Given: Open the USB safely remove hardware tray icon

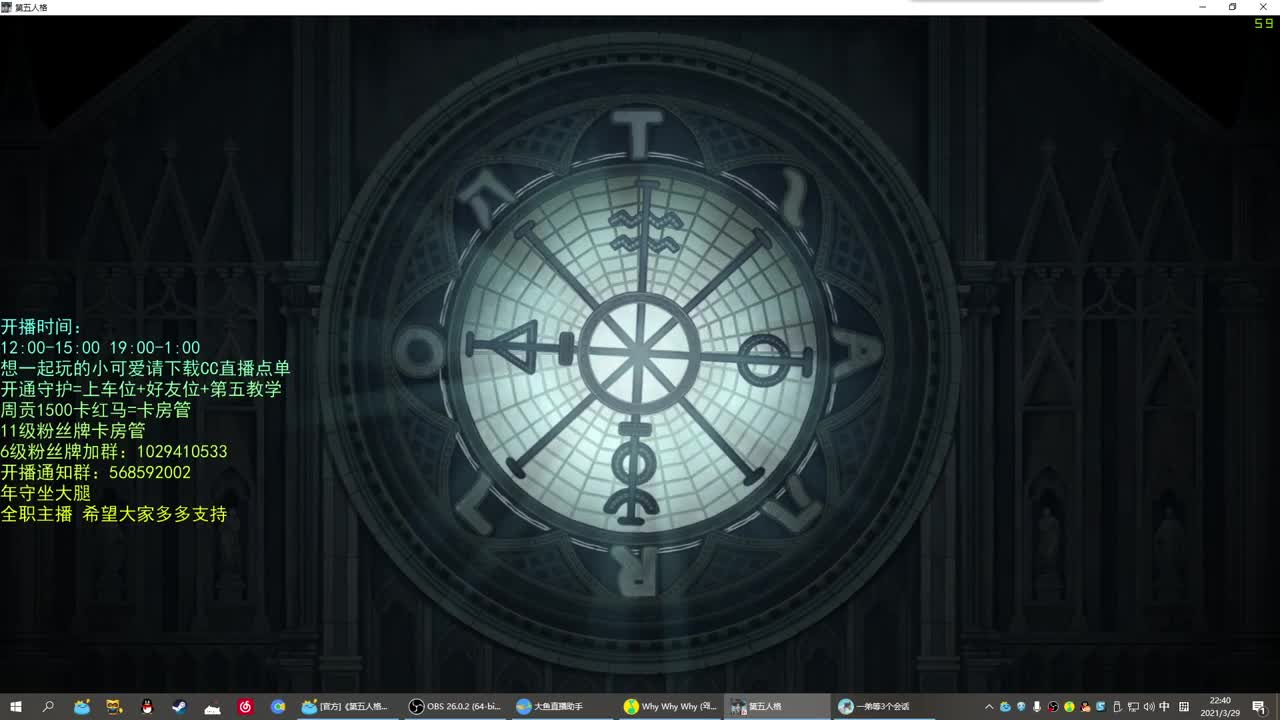Looking at the screenshot, I should click(1117, 707).
